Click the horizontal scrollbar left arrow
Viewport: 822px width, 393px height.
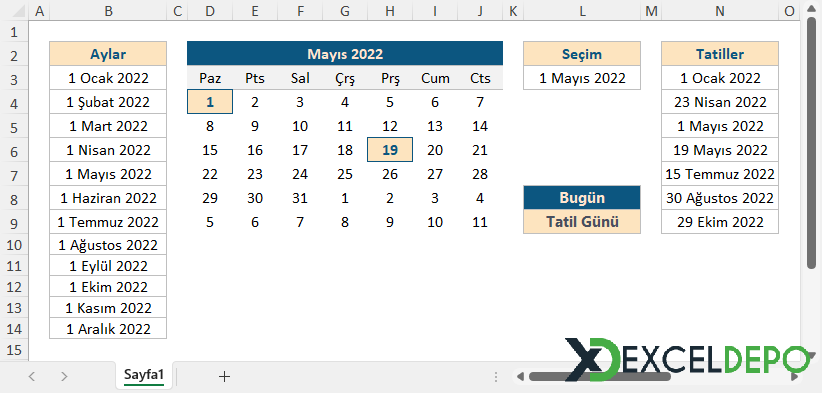point(520,376)
